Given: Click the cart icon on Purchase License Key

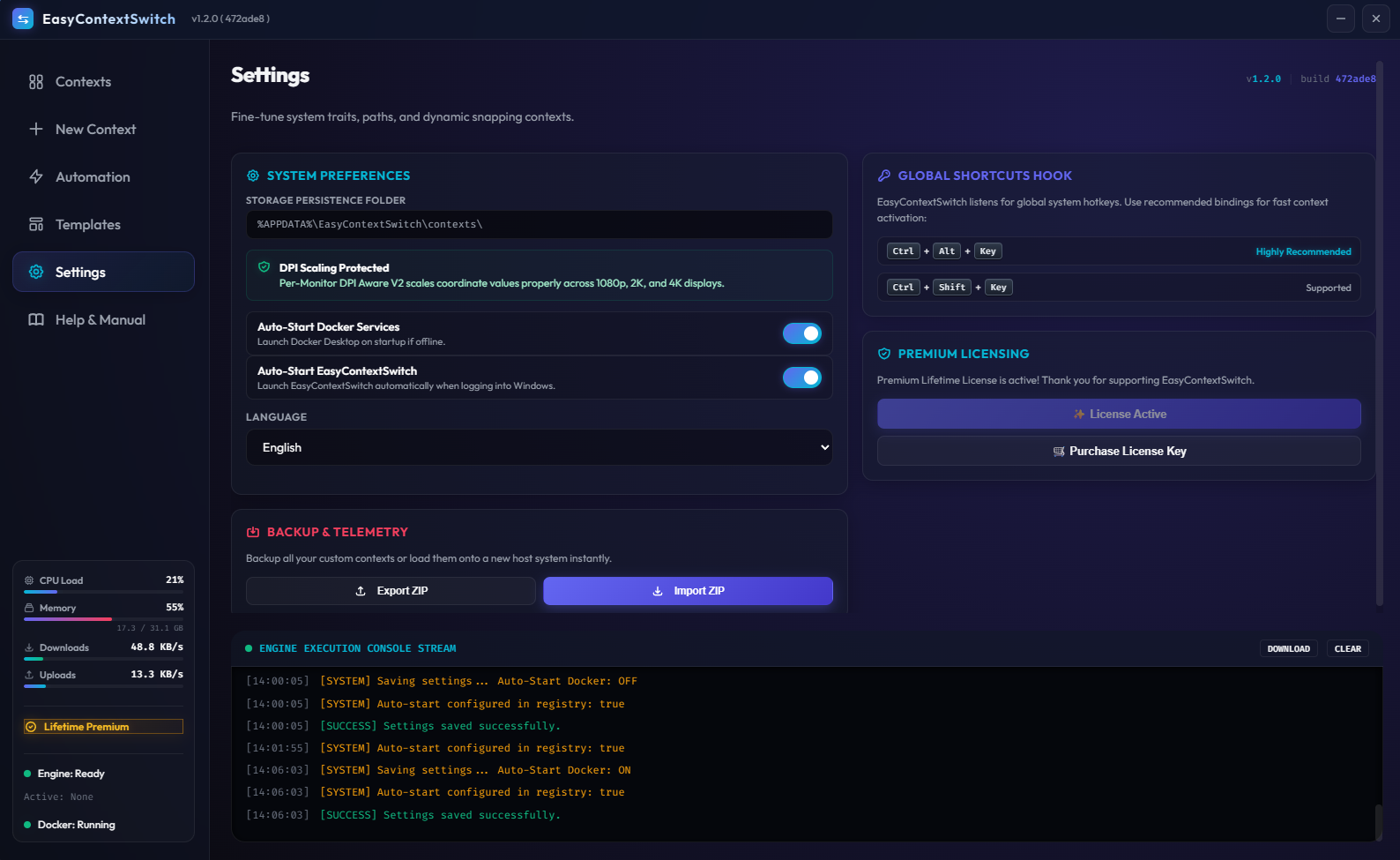Looking at the screenshot, I should pyautogui.click(x=1059, y=452).
